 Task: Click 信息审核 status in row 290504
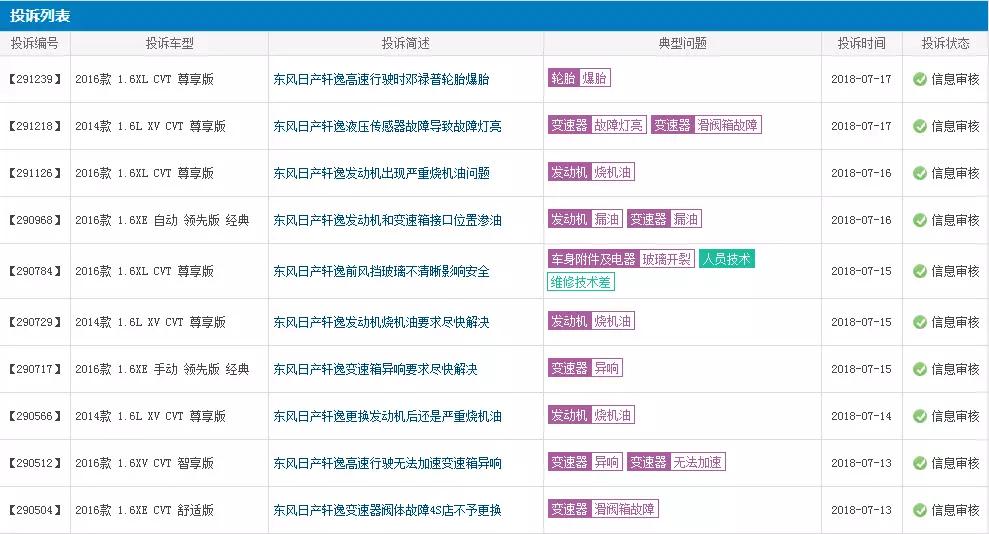coord(955,510)
